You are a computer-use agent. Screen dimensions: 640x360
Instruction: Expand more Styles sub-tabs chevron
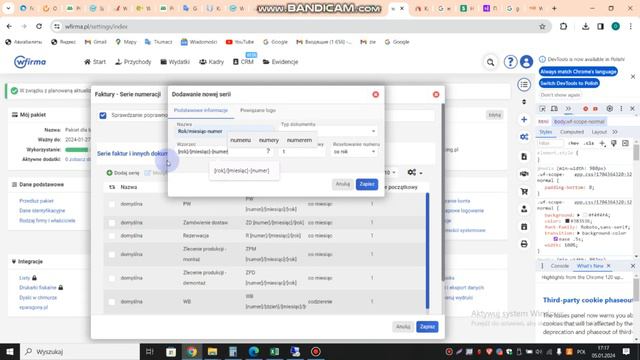tap(615, 132)
